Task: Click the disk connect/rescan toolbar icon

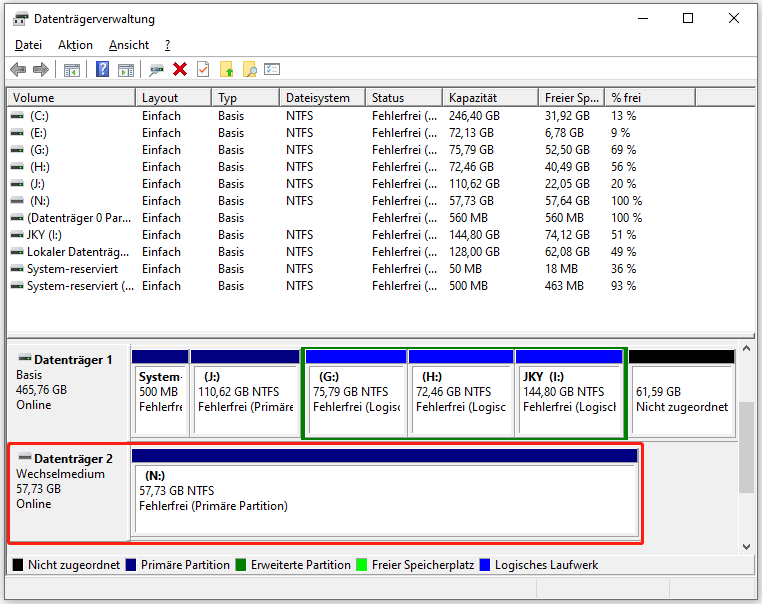Action: 156,69
